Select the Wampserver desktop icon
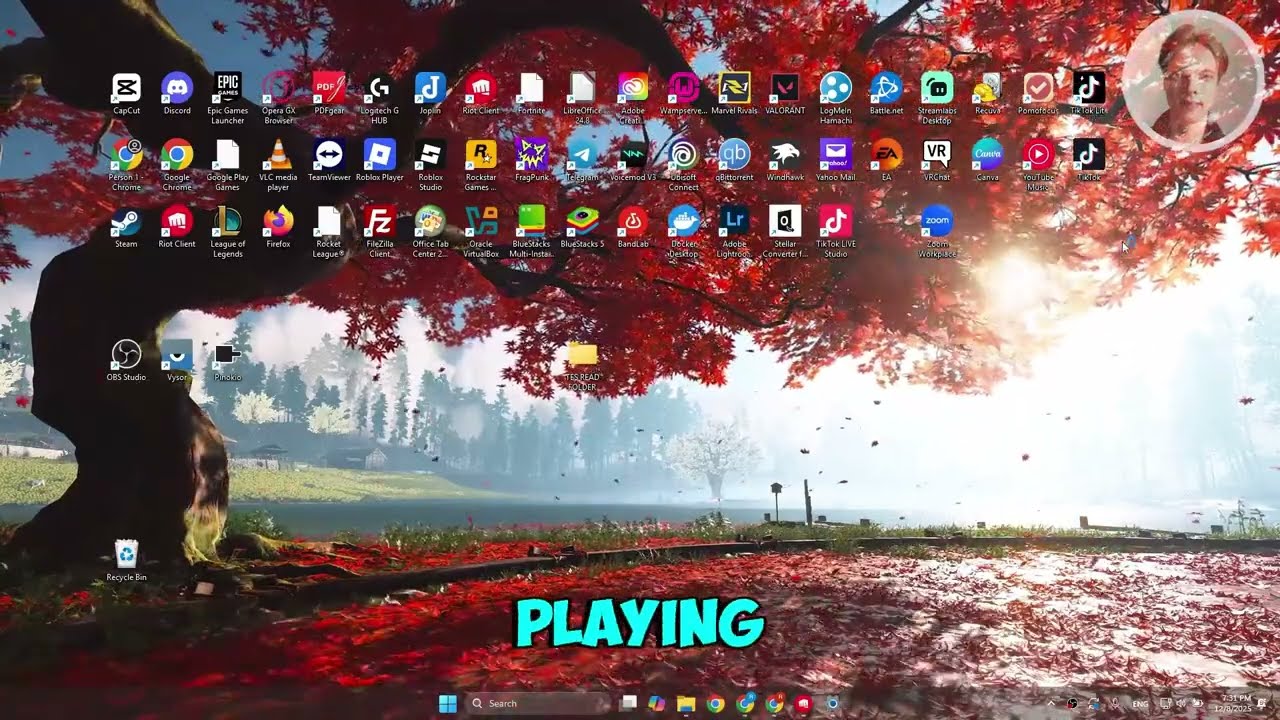Viewport: 1280px width, 720px height. pos(684,88)
